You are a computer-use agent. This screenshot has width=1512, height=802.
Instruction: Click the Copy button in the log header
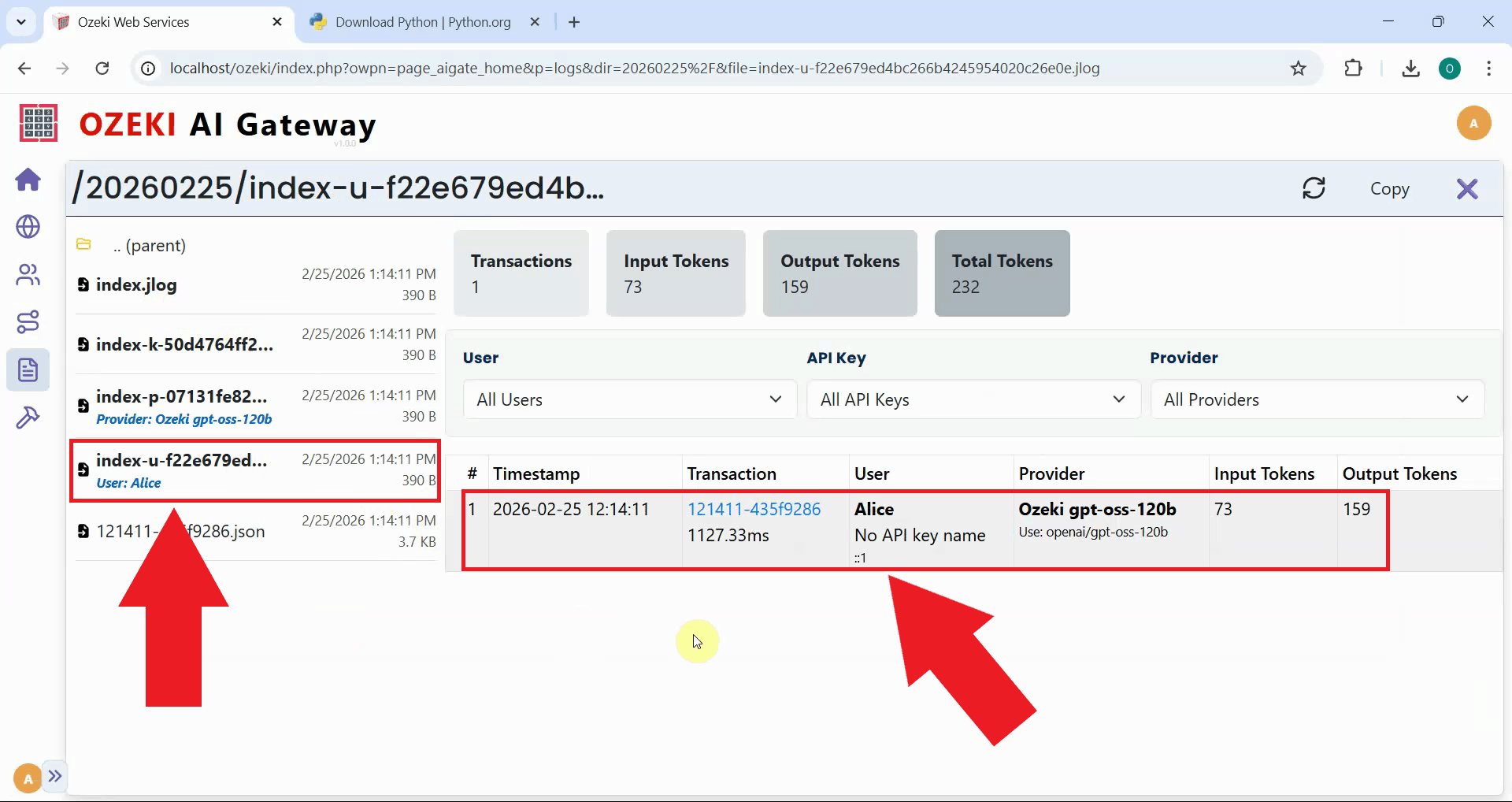click(x=1389, y=188)
